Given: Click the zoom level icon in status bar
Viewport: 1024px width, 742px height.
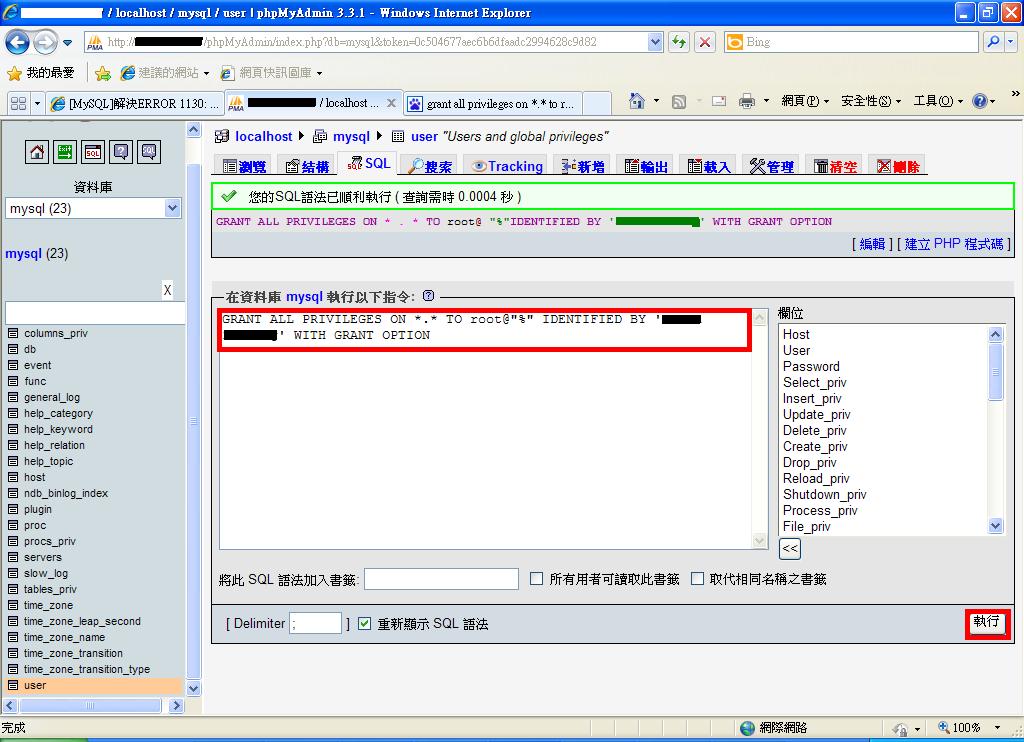Looking at the screenshot, I should pyautogui.click(x=944, y=727).
